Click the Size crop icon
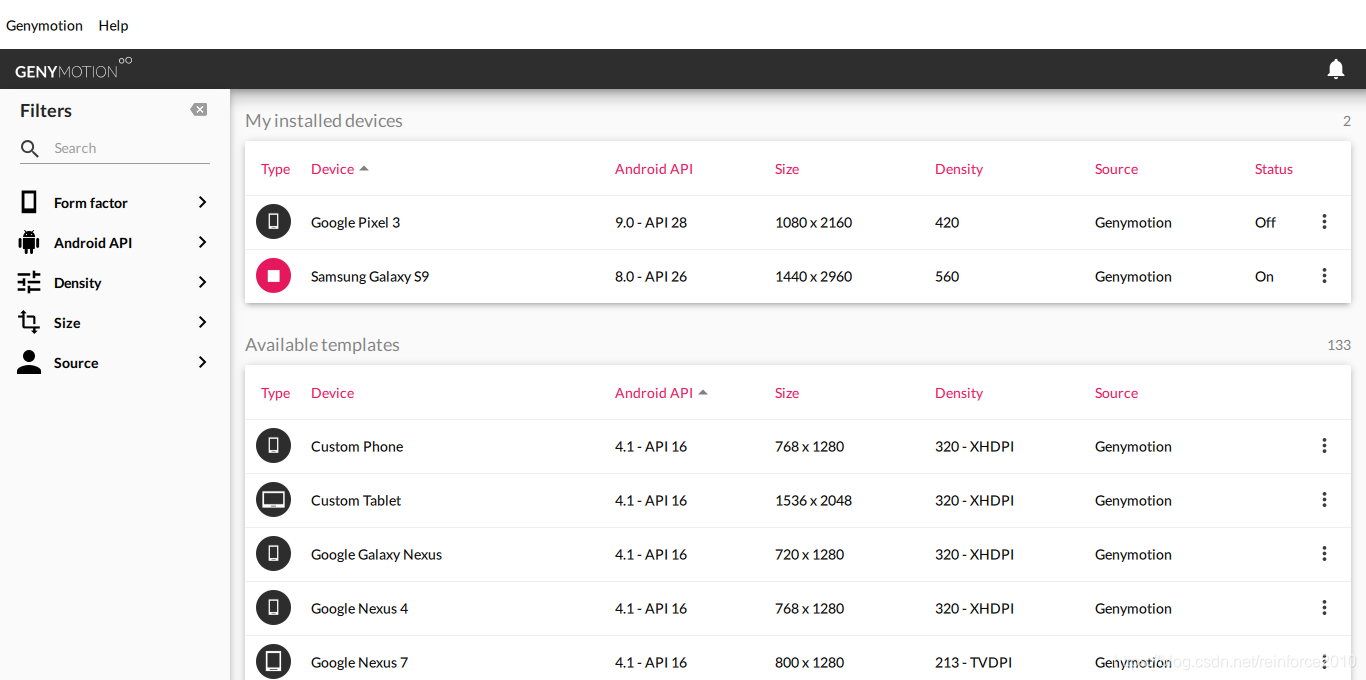Viewport: 1366px width, 680px height. tap(29, 322)
